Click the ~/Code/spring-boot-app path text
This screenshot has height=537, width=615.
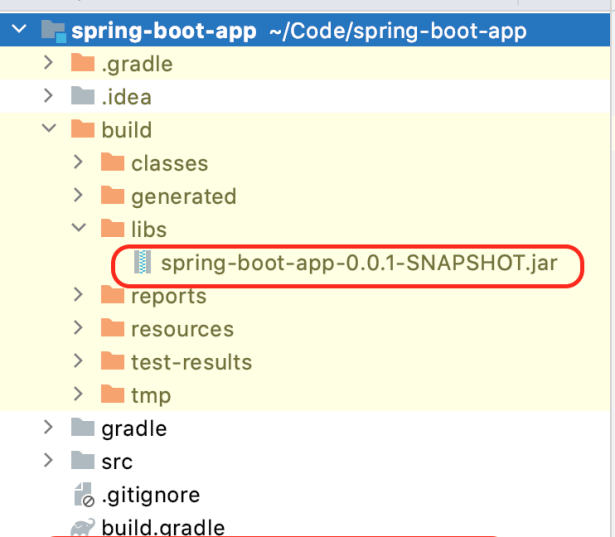pos(398,31)
